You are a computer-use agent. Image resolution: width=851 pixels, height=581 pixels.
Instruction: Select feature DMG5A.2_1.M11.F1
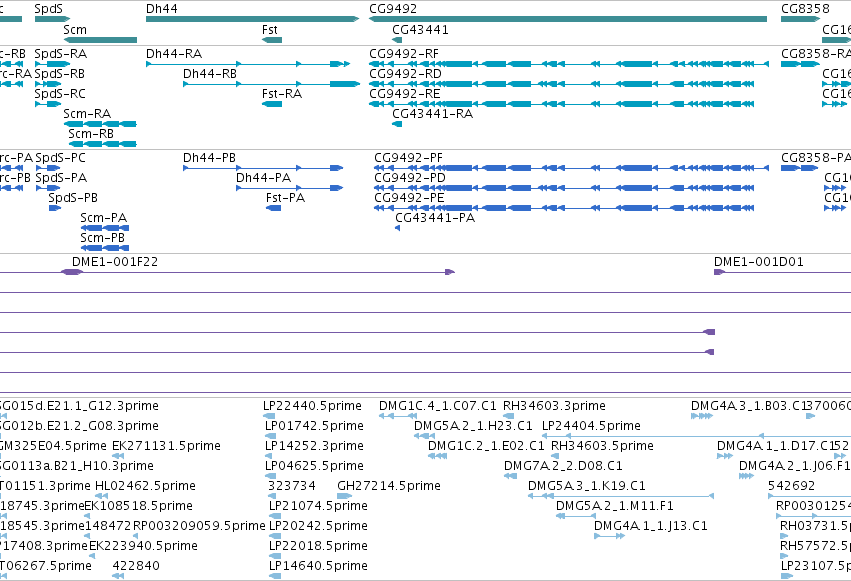tap(576, 516)
